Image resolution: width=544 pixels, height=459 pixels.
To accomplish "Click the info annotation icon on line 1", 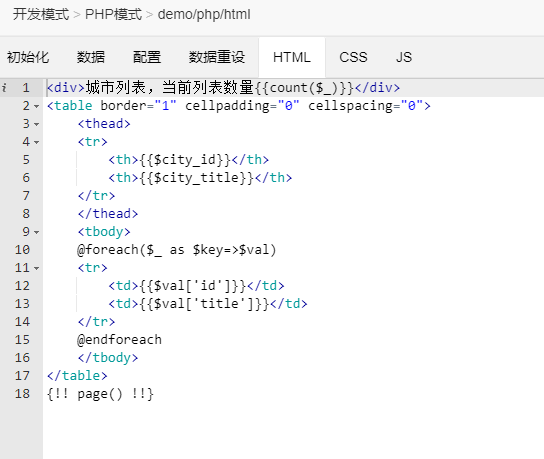I will coord(4,87).
